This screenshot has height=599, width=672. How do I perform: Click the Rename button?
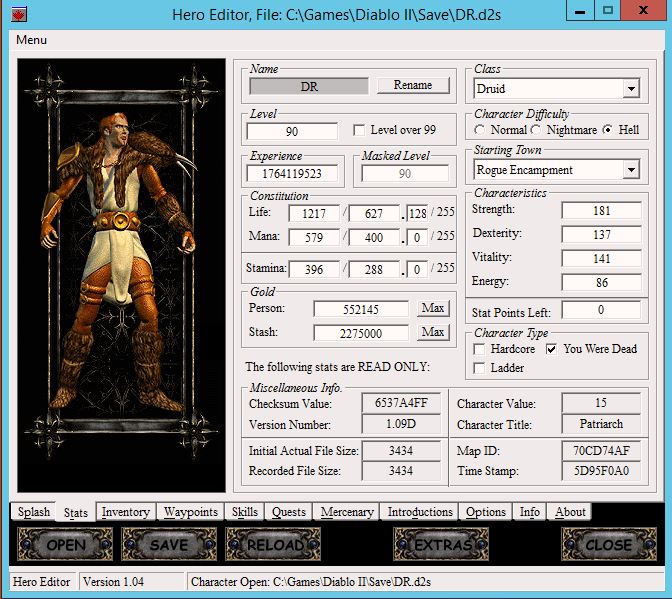[413, 85]
